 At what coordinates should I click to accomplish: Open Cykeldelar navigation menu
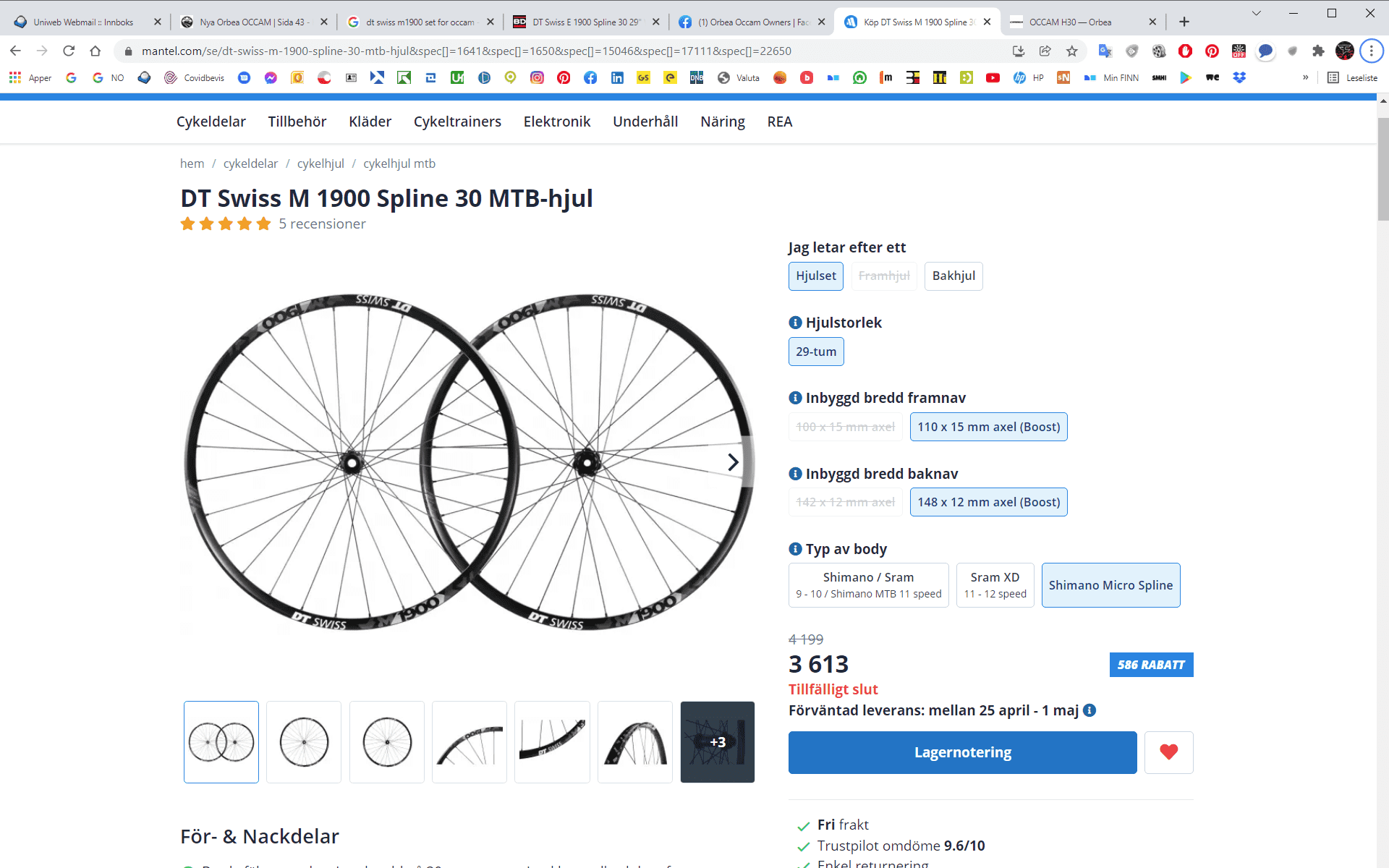pyautogui.click(x=211, y=122)
